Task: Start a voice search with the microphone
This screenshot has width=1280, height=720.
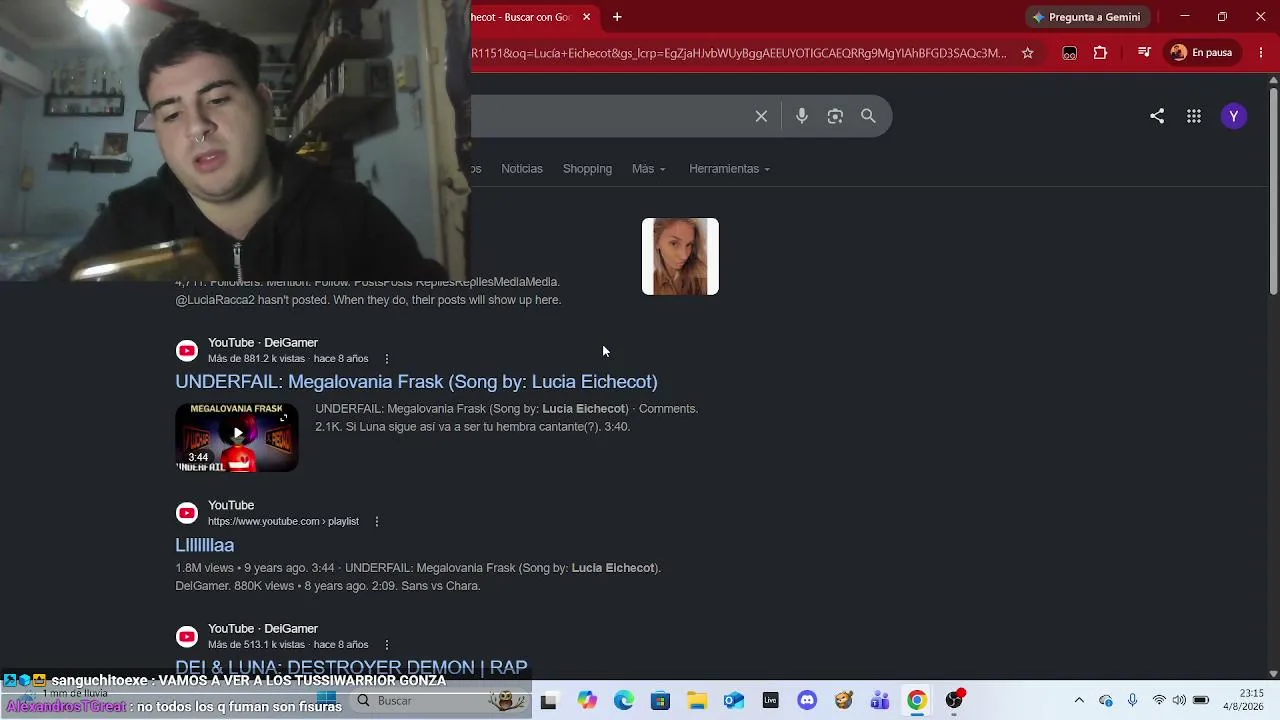Action: click(802, 116)
